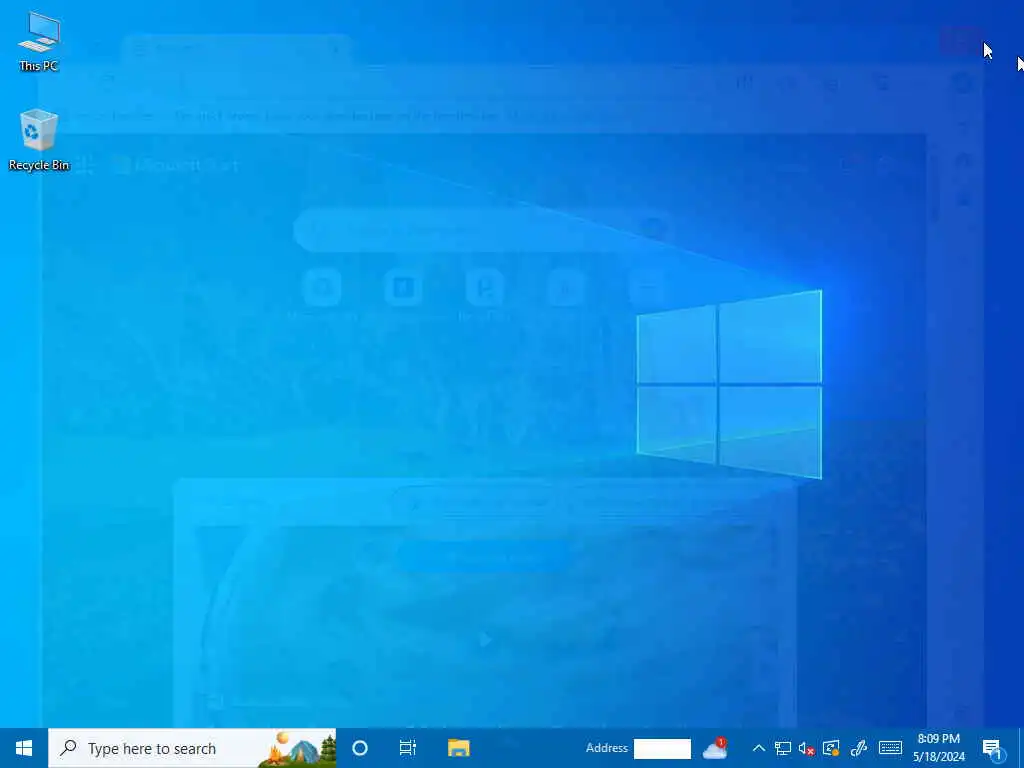This screenshot has width=1024, height=768.
Task: Click the taskbar Address input field
Action: 662,748
